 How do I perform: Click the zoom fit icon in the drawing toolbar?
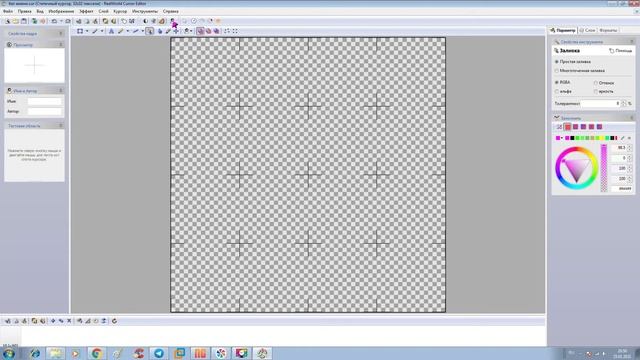[227, 31]
